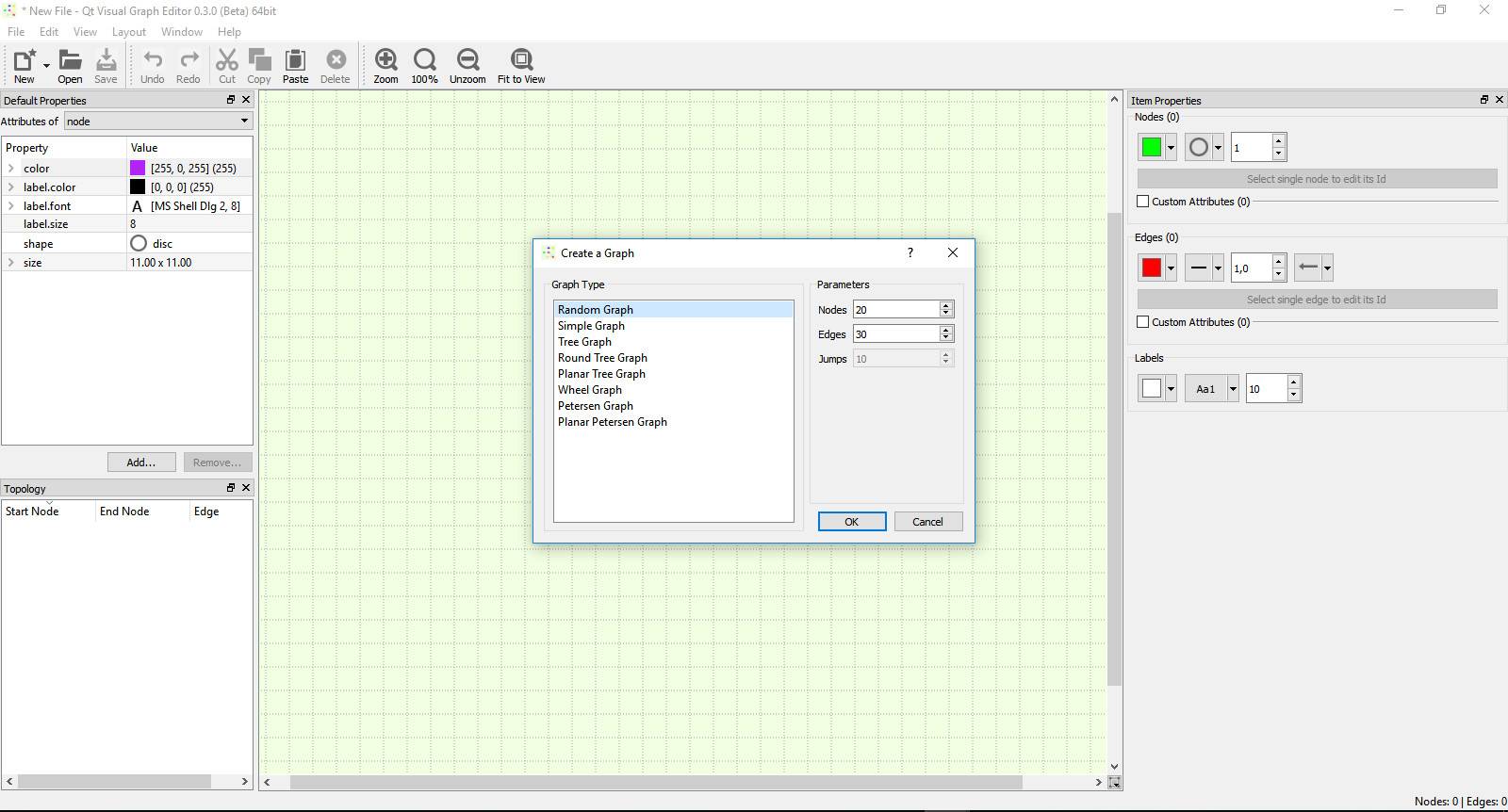
Task: Click the Unzoom magnifier icon
Action: coord(468,60)
